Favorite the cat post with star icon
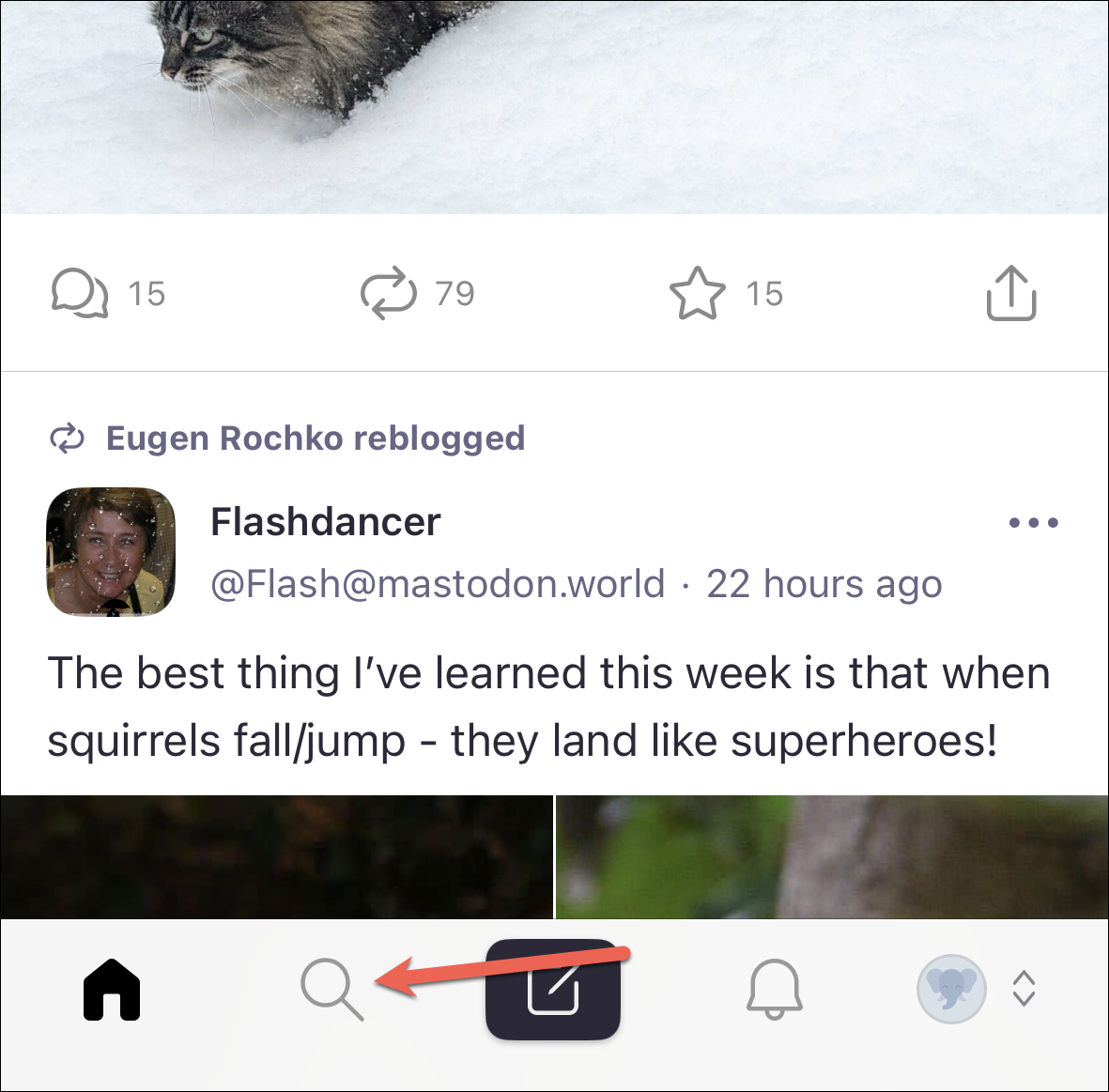This screenshot has width=1109, height=1092. (x=698, y=293)
